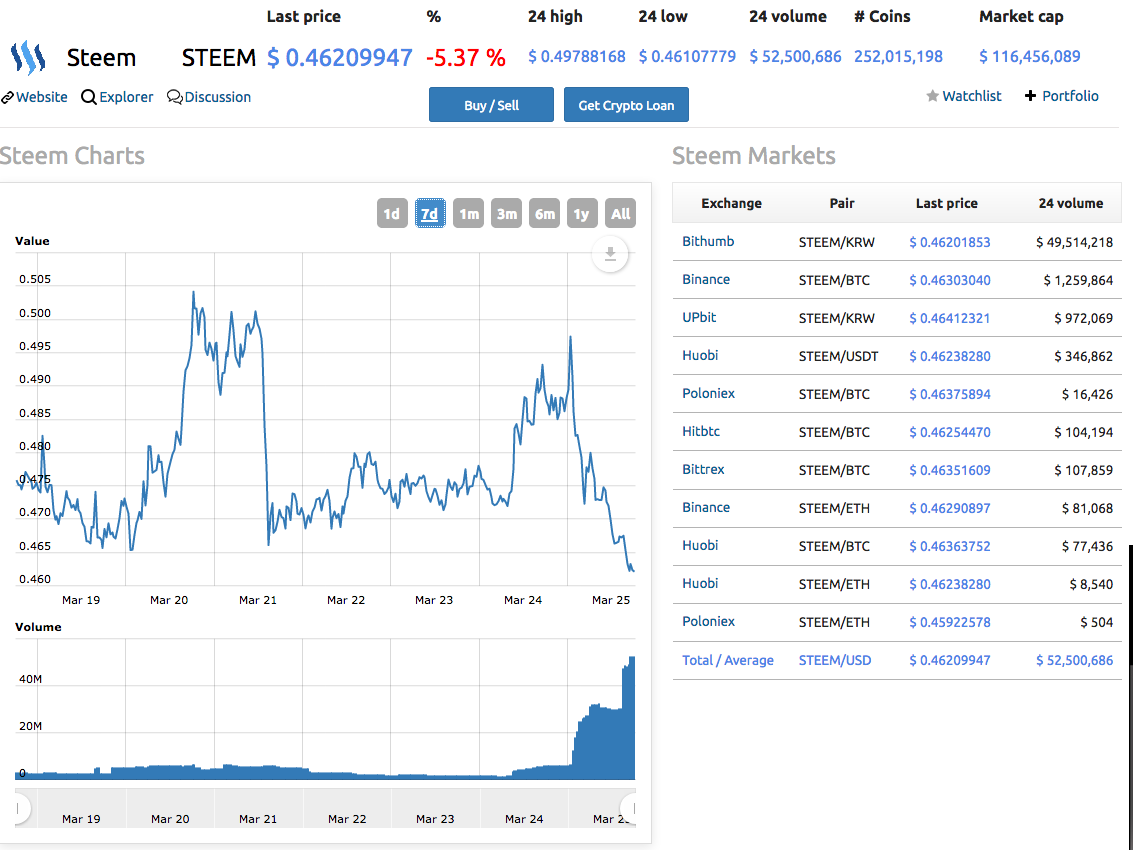Click the Market cap value $ 116,456,089
Image resolution: width=1133 pixels, height=850 pixels.
[1030, 56]
